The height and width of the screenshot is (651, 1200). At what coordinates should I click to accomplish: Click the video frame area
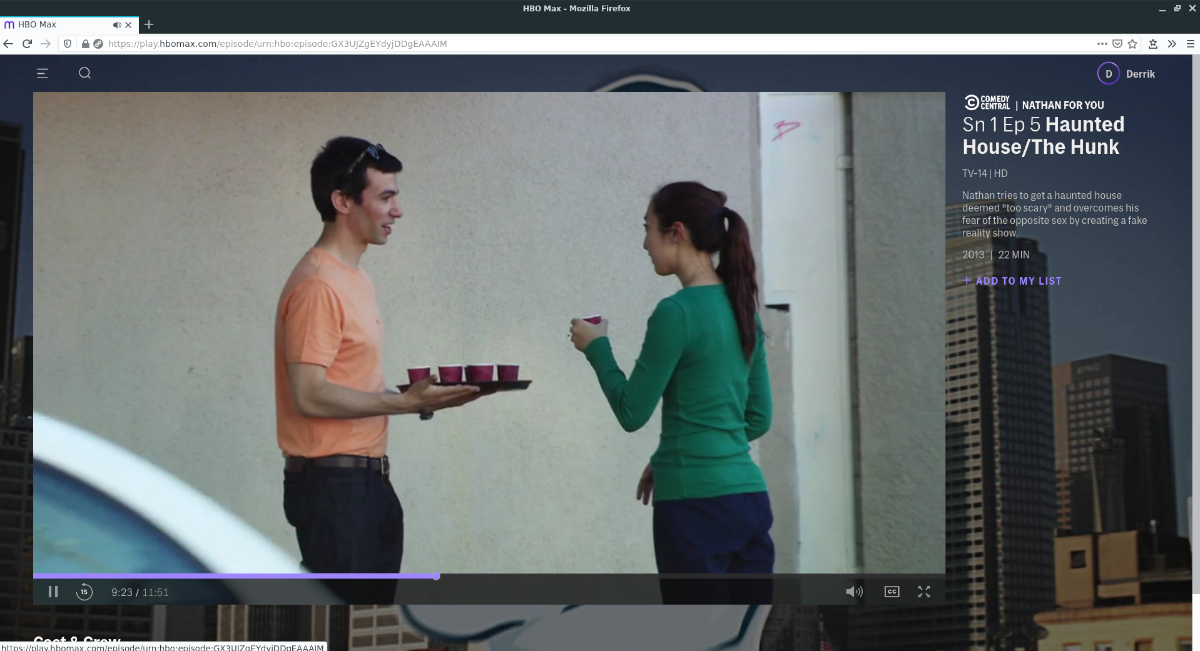point(489,332)
